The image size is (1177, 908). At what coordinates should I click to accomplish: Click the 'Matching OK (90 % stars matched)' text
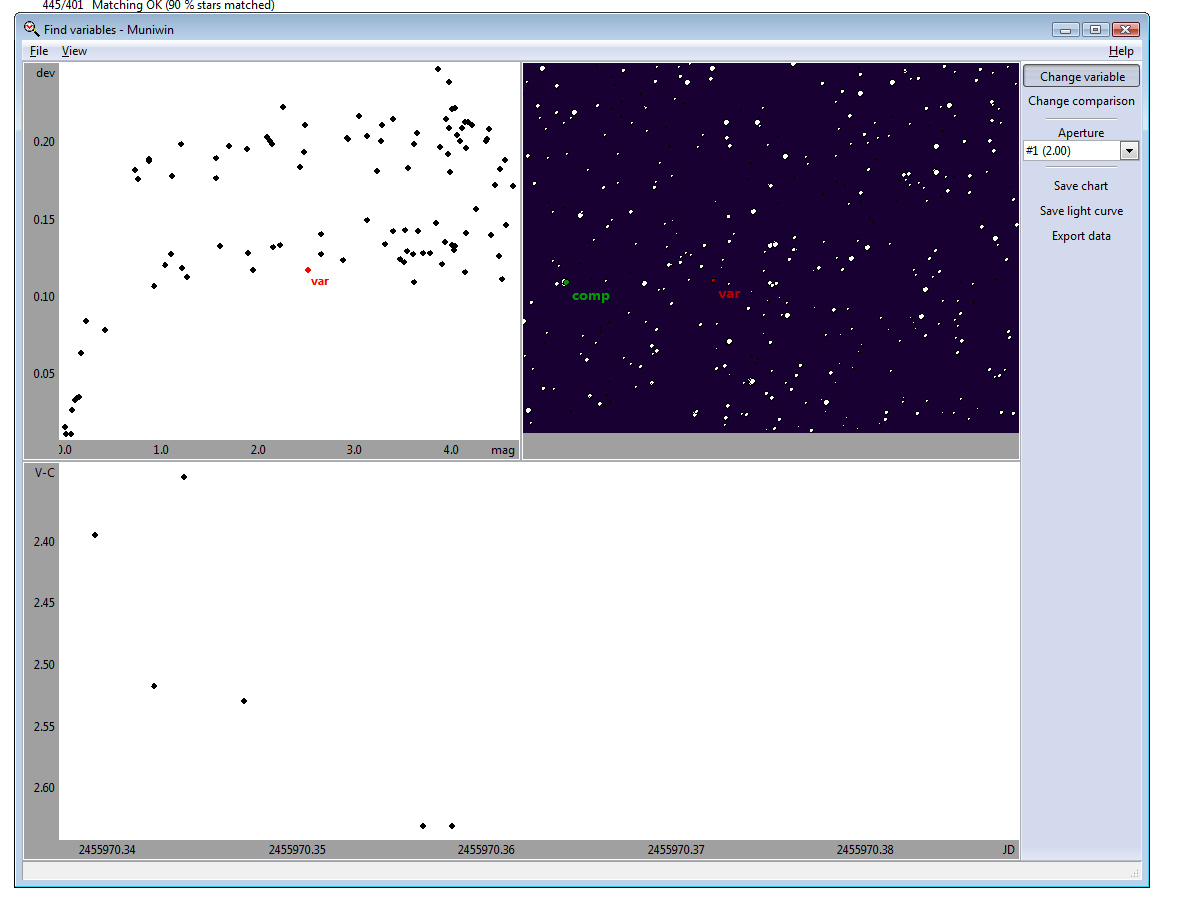[x=183, y=5]
